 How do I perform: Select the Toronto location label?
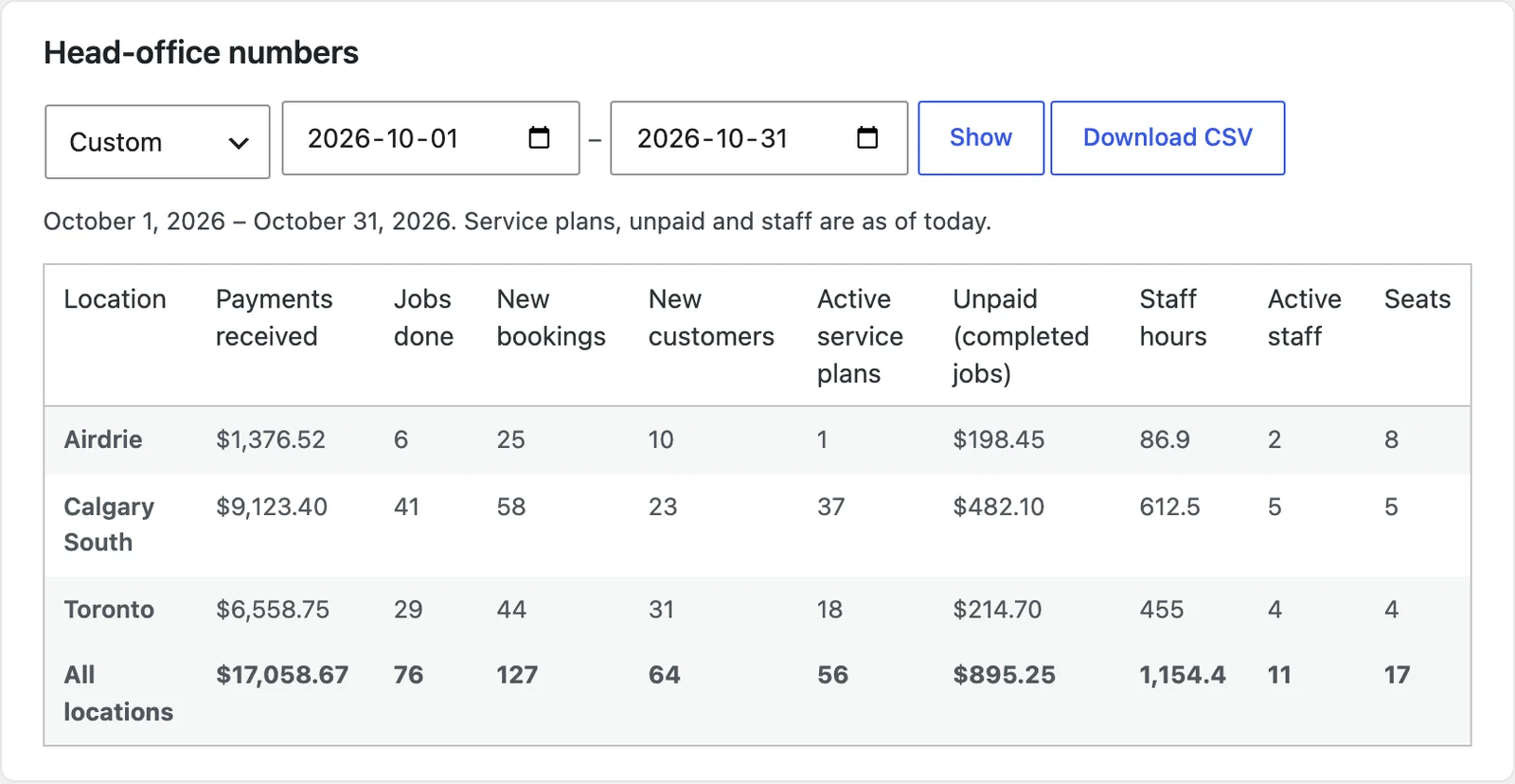[x=109, y=610]
